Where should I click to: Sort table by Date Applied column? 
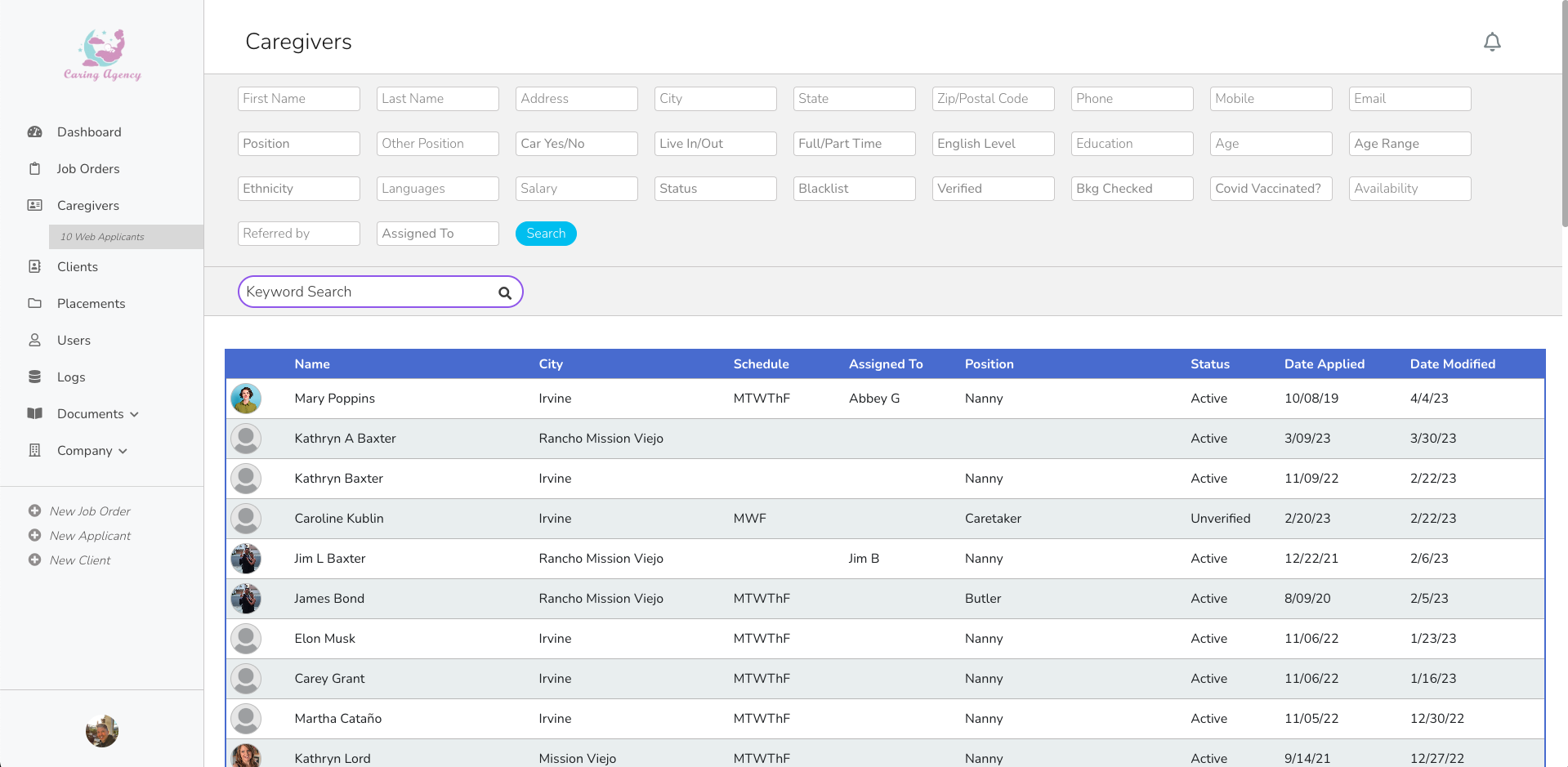[x=1324, y=364]
